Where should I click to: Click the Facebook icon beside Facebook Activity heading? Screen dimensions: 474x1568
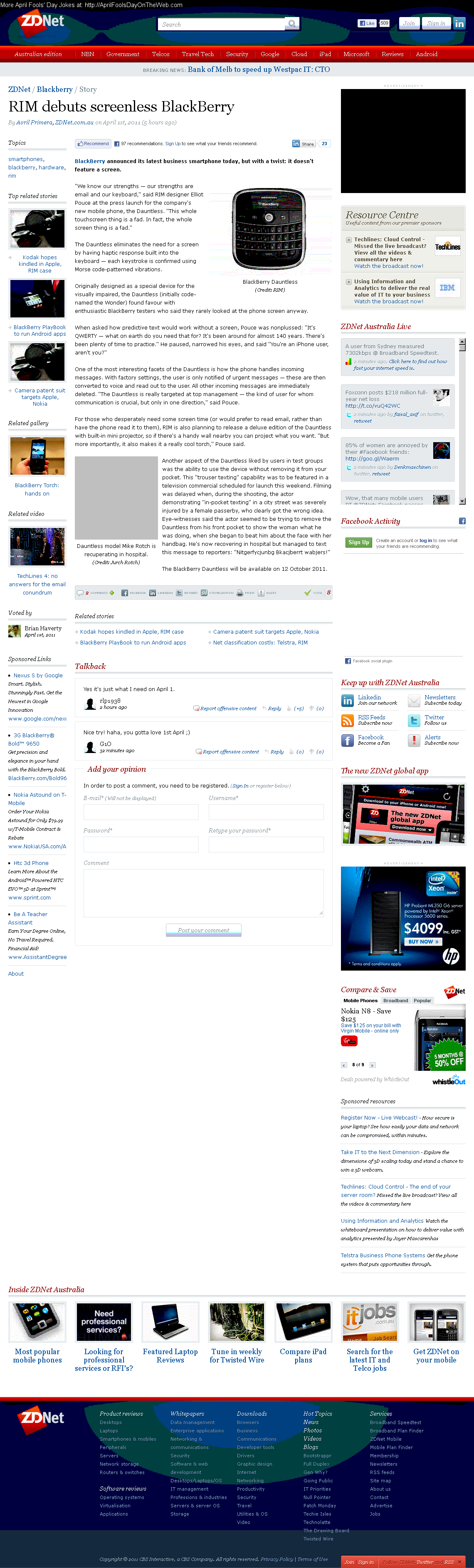point(462,521)
